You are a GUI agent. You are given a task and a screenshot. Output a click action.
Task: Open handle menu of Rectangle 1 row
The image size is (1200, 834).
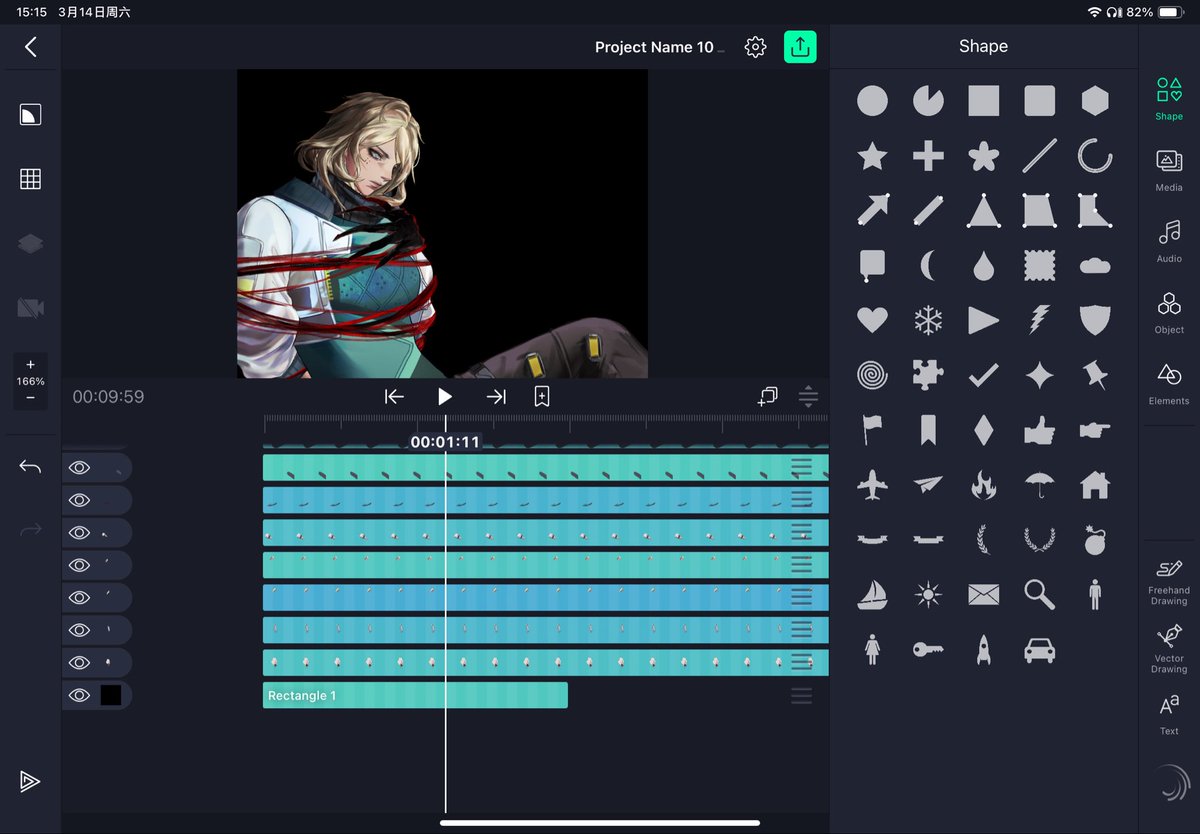click(x=801, y=695)
